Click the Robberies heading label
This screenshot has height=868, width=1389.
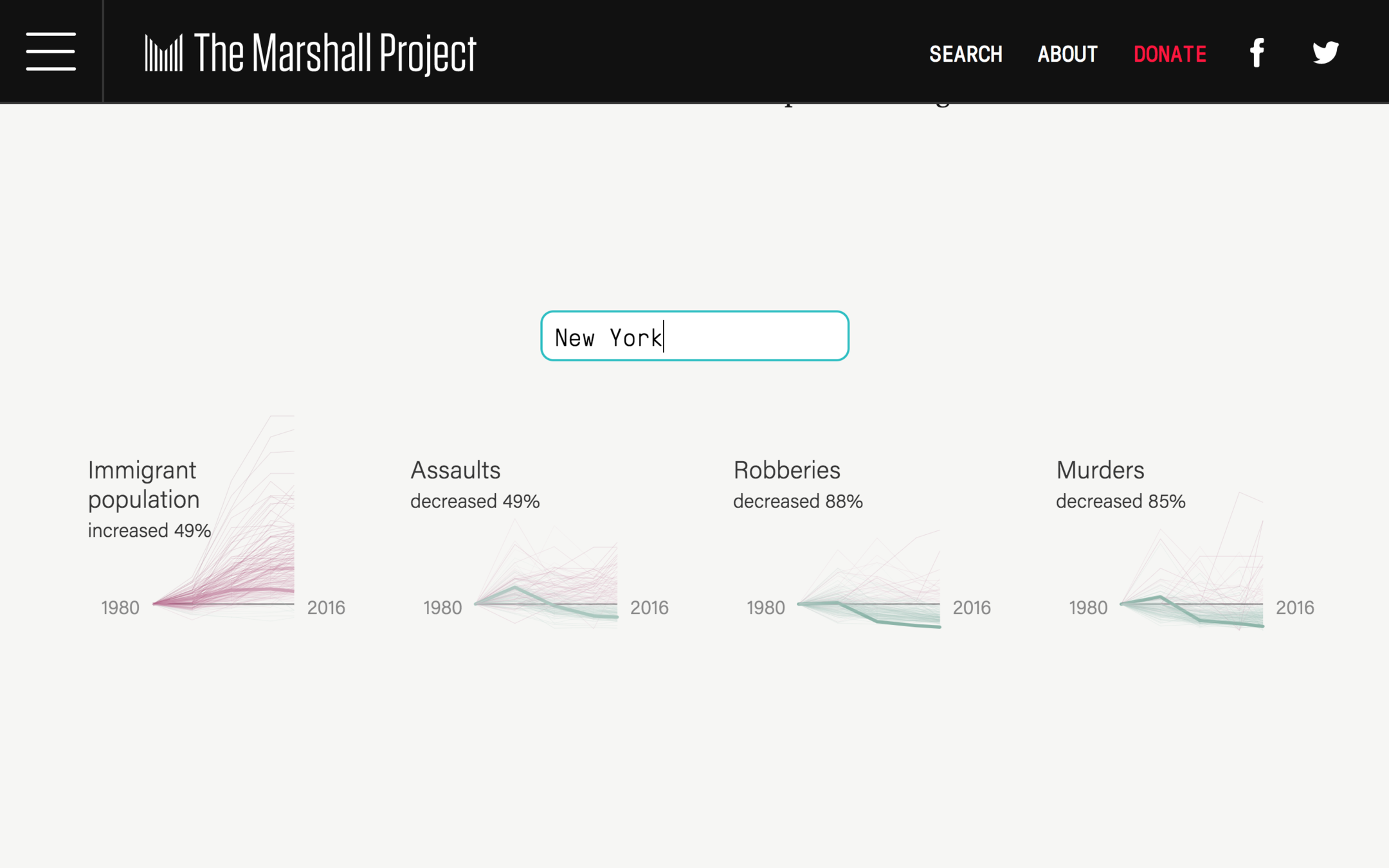tap(786, 471)
